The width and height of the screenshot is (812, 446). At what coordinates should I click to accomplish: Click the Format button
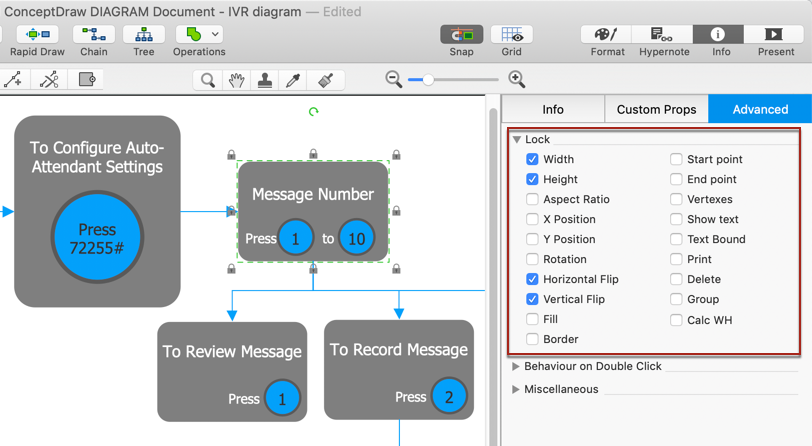tap(607, 36)
